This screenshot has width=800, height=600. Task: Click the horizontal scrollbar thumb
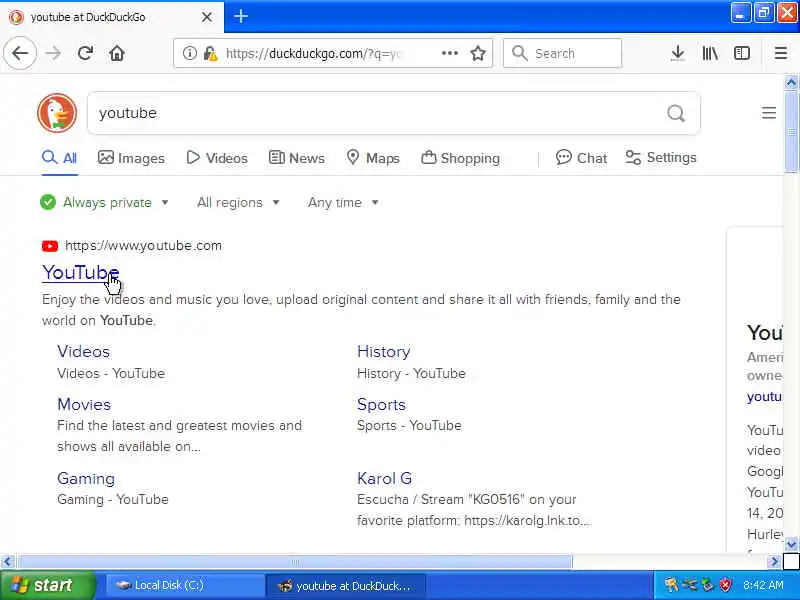[295, 562]
